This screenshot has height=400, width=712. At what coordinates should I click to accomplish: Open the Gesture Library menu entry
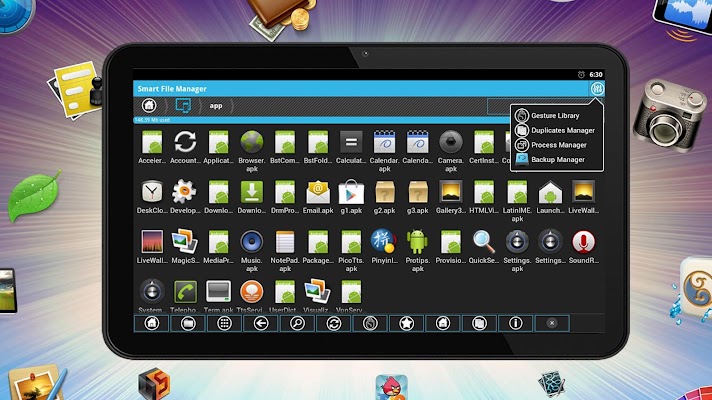click(x=557, y=115)
